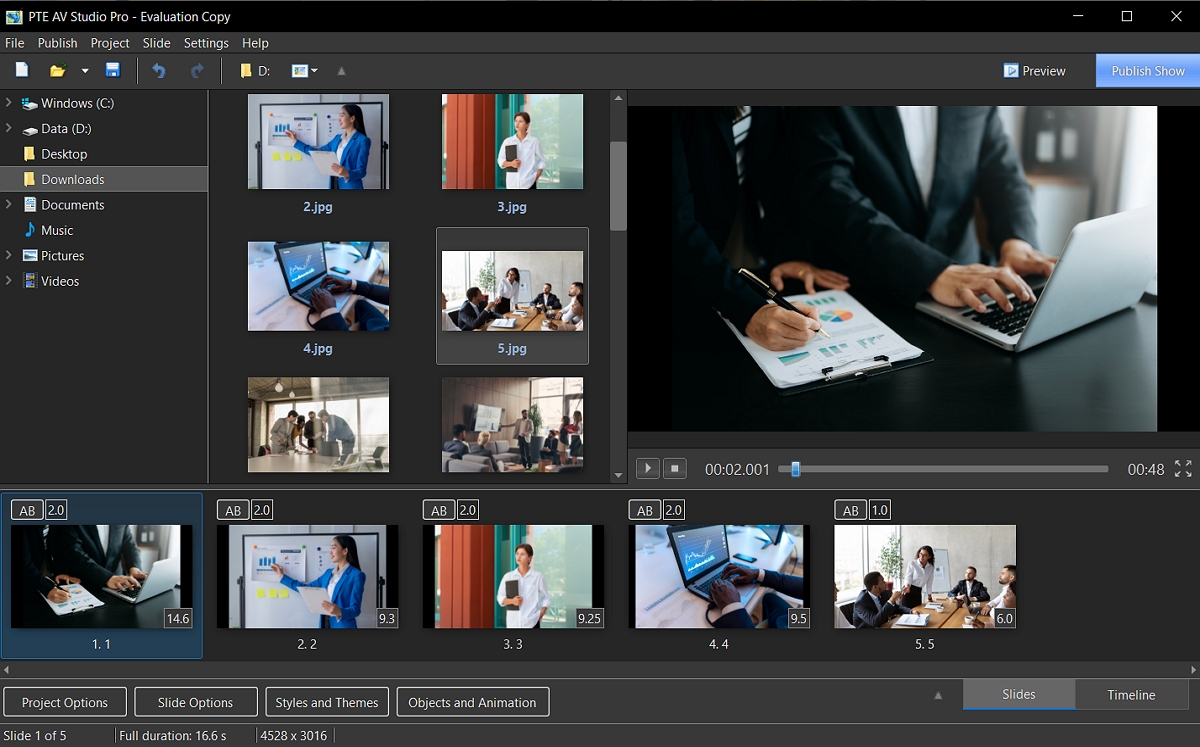Image resolution: width=1200 pixels, height=747 pixels.
Task: Click the redo arrow icon
Action: click(197, 70)
